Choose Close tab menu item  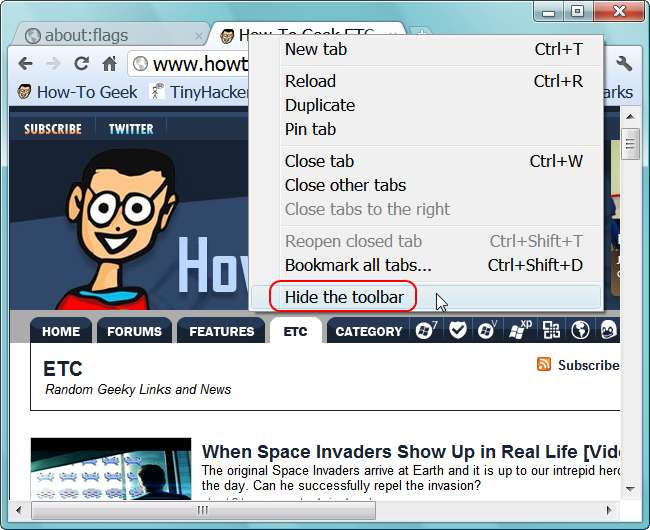(426, 161)
